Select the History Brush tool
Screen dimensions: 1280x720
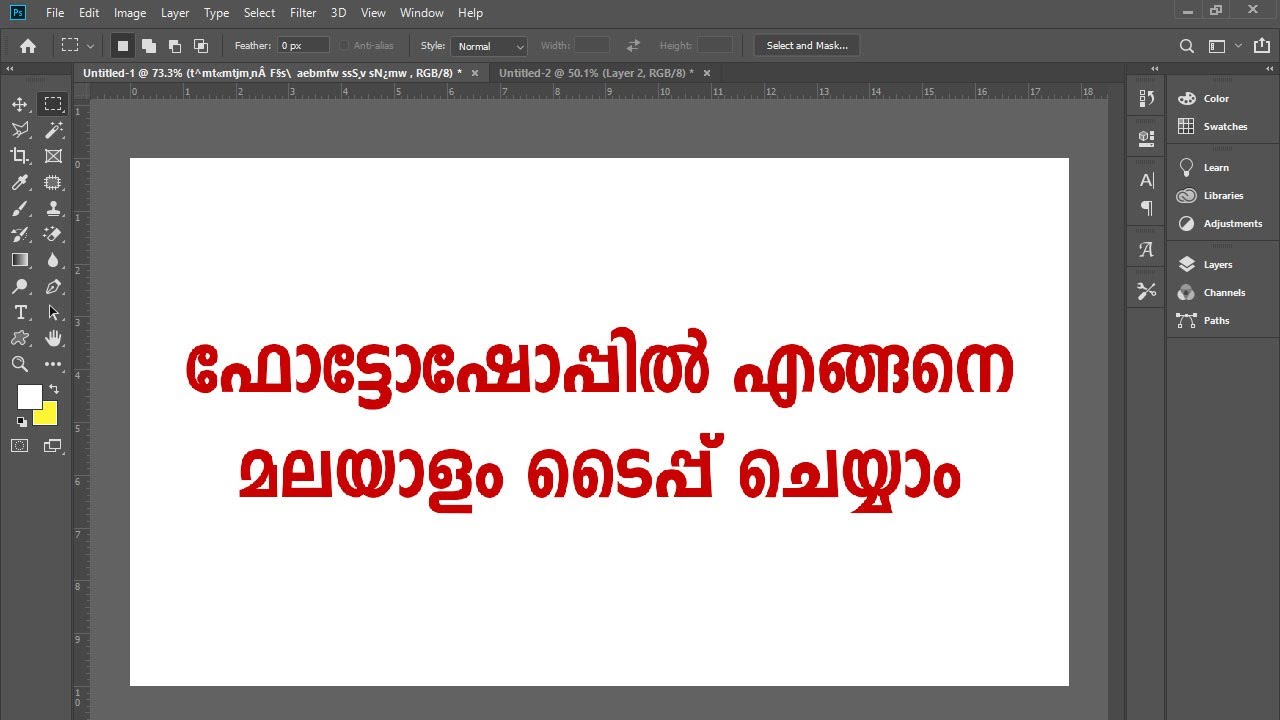(x=20, y=234)
